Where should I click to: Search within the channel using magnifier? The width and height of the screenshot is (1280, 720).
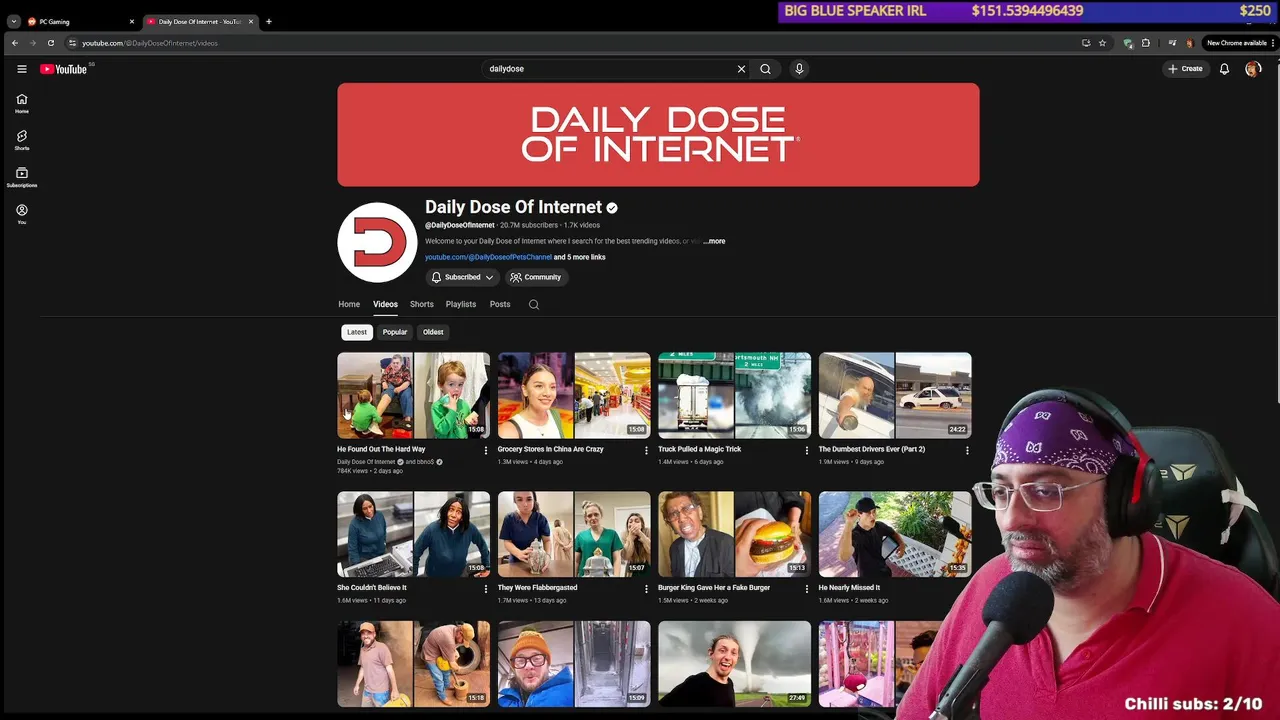click(534, 304)
